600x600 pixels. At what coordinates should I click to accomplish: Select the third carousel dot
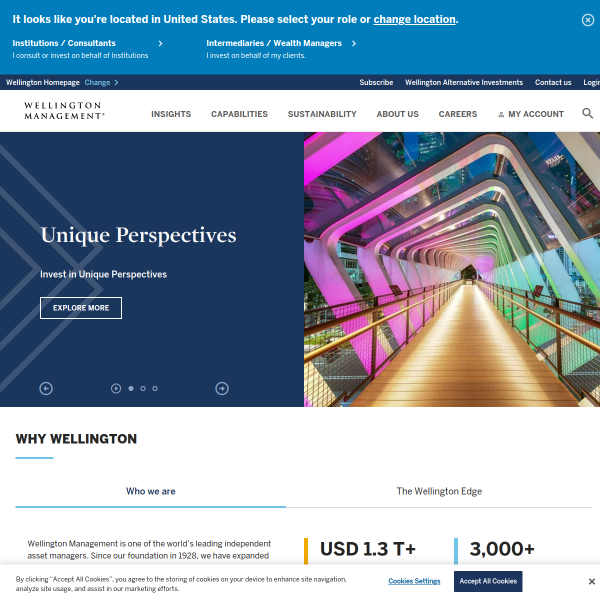pos(155,388)
